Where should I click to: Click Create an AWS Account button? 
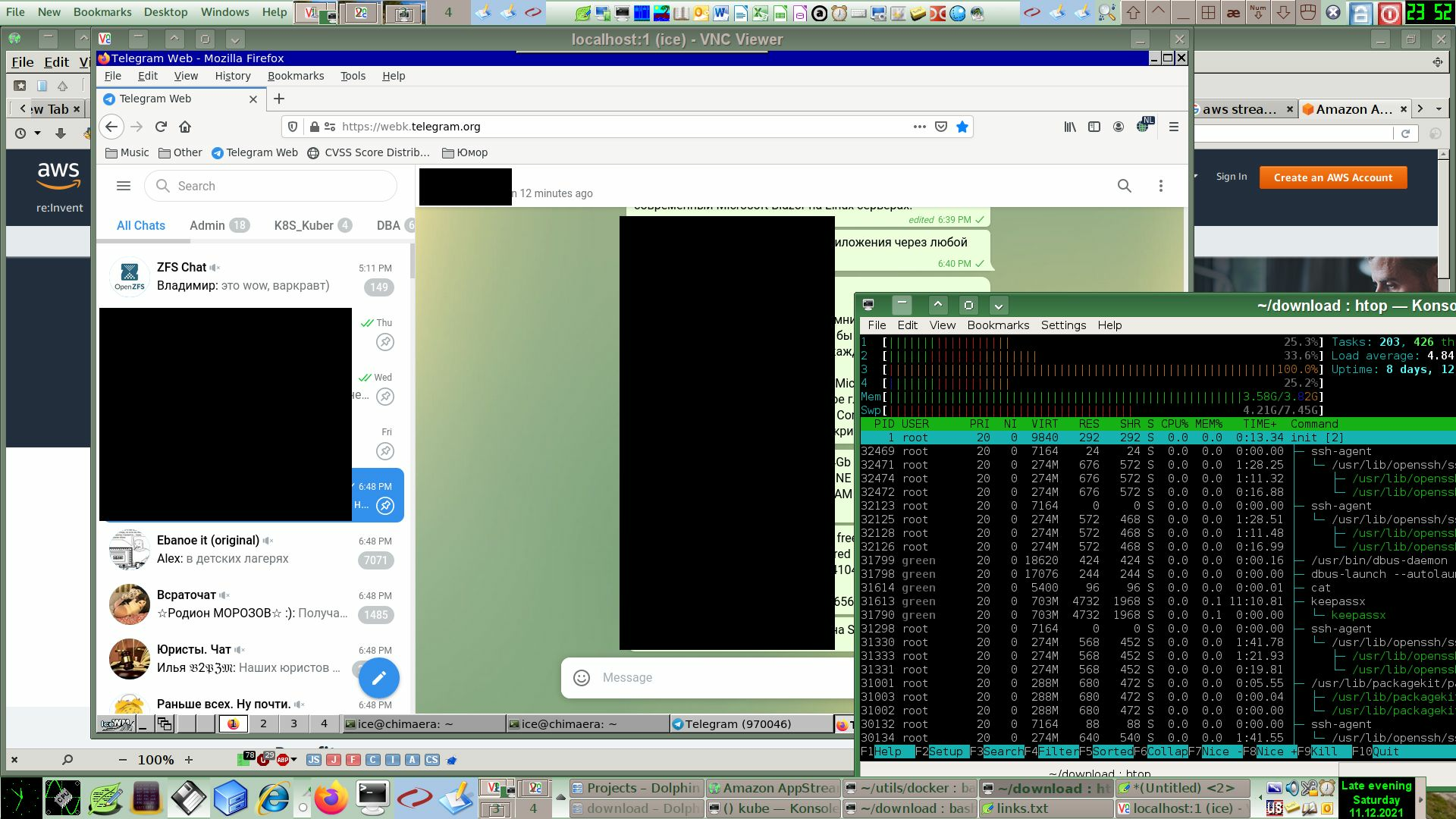coord(1333,177)
